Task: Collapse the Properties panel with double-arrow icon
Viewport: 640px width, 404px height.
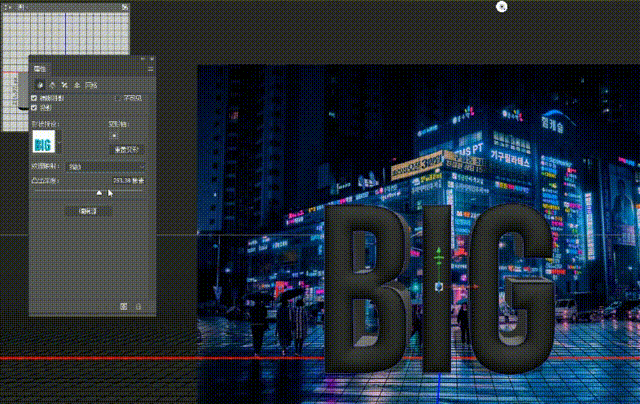Action: 143,59
